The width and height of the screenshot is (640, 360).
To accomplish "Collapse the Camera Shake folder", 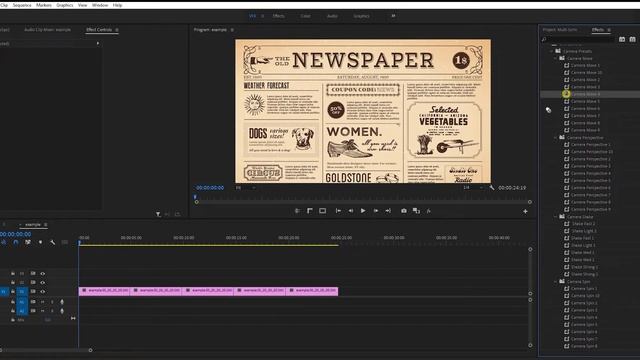I will click(x=556, y=217).
